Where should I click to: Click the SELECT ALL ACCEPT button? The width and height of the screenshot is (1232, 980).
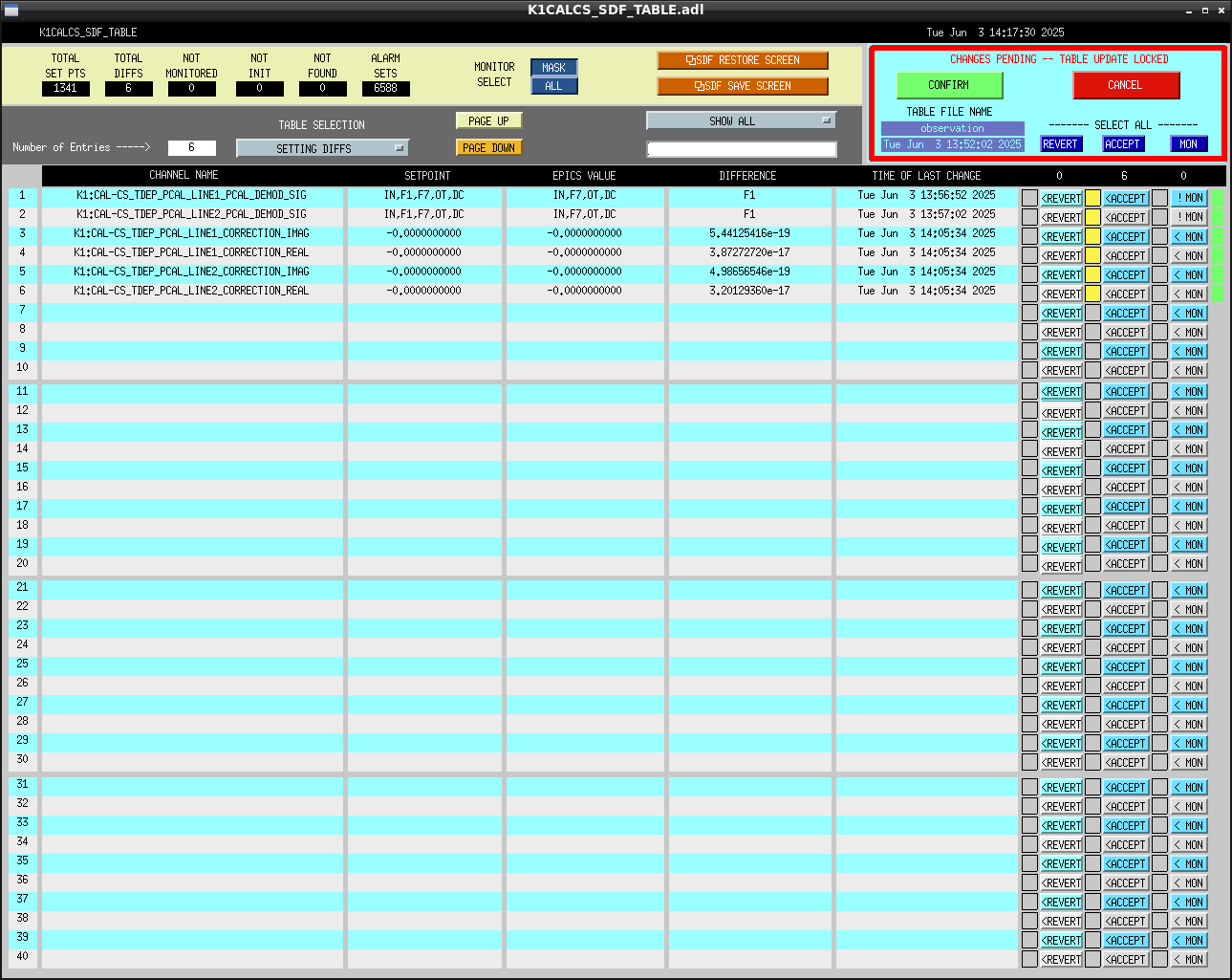(1122, 144)
